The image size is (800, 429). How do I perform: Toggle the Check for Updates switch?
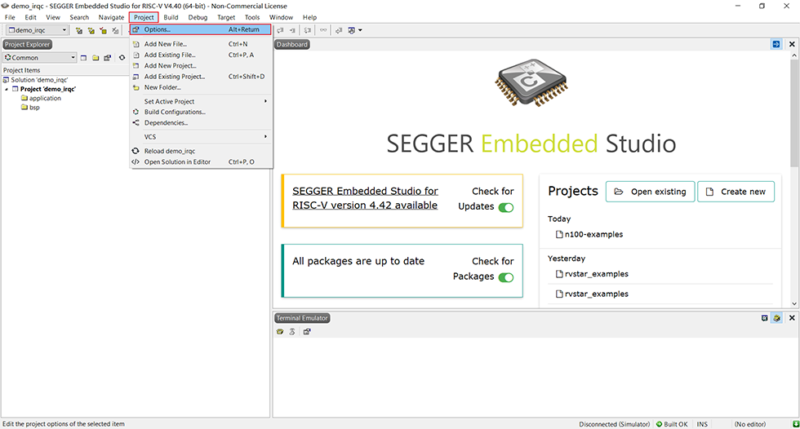point(506,208)
